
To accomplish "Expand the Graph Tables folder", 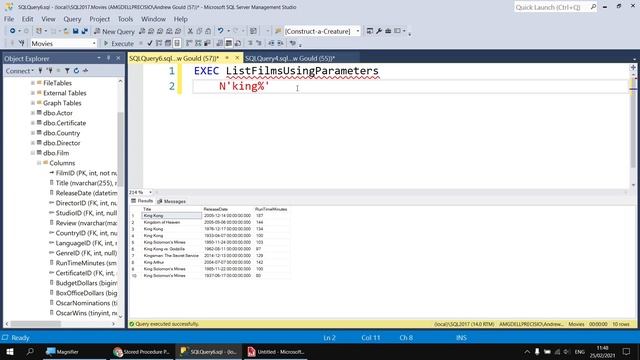I will 33,103.
